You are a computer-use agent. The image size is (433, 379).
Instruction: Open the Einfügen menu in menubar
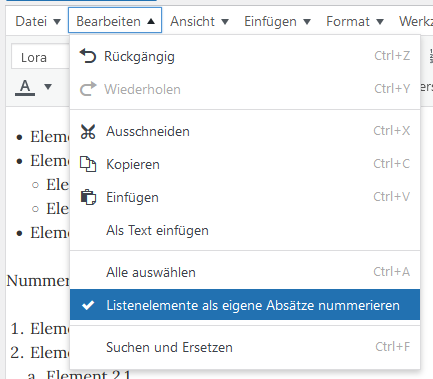point(277,21)
